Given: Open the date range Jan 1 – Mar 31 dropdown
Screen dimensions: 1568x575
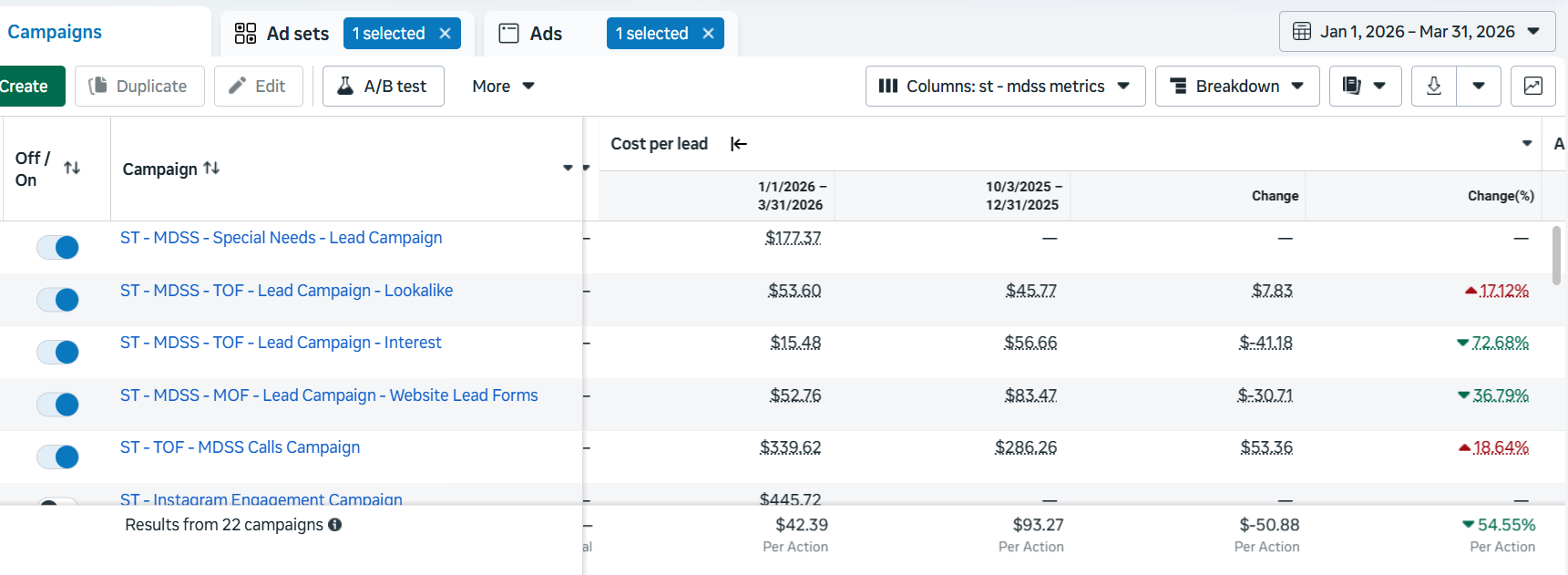Looking at the screenshot, I should pos(1418,32).
